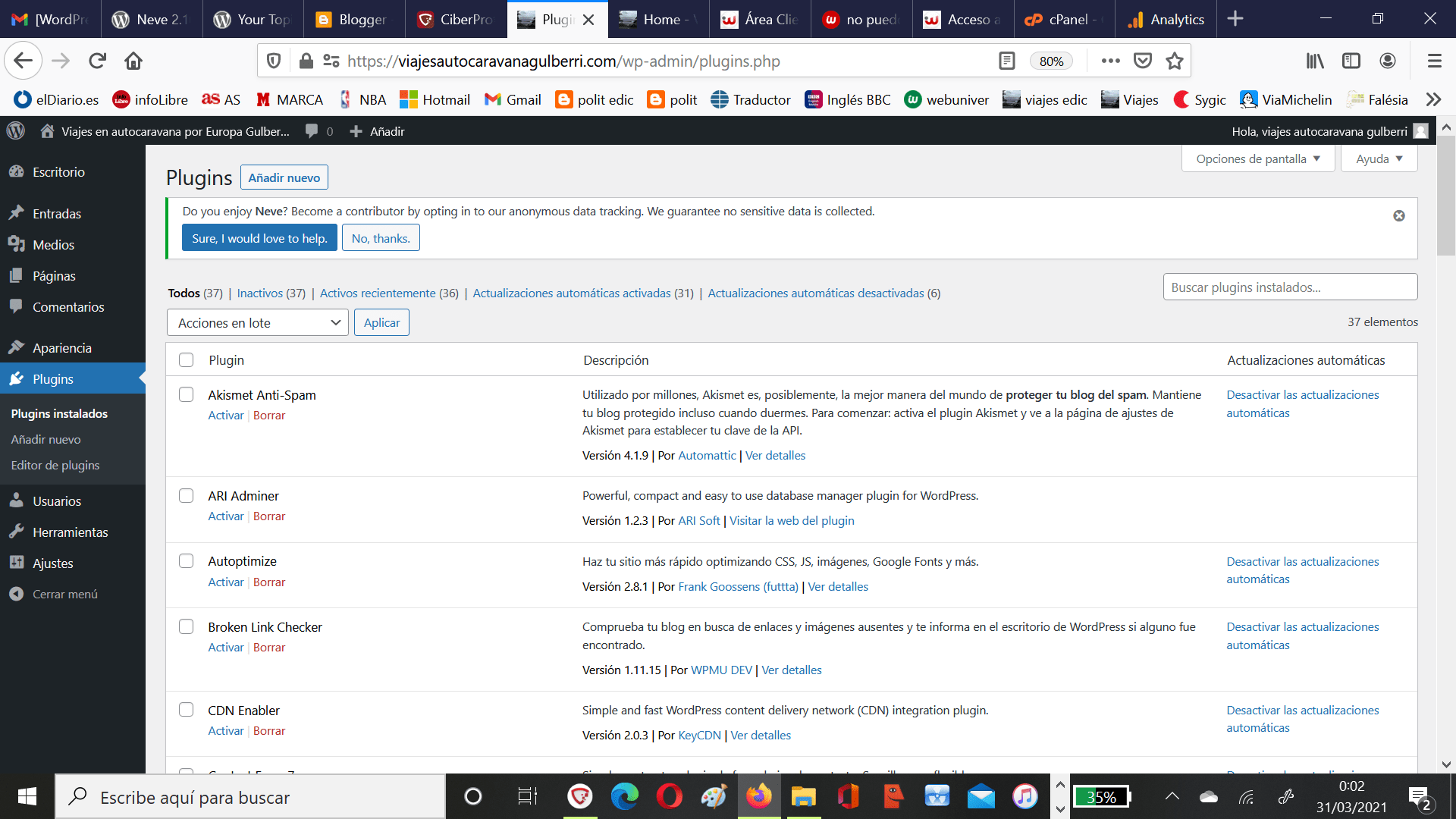Save page to Pocket
Image resolution: width=1456 pixels, height=819 pixels.
pyautogui.click(x=1143, y=61)
